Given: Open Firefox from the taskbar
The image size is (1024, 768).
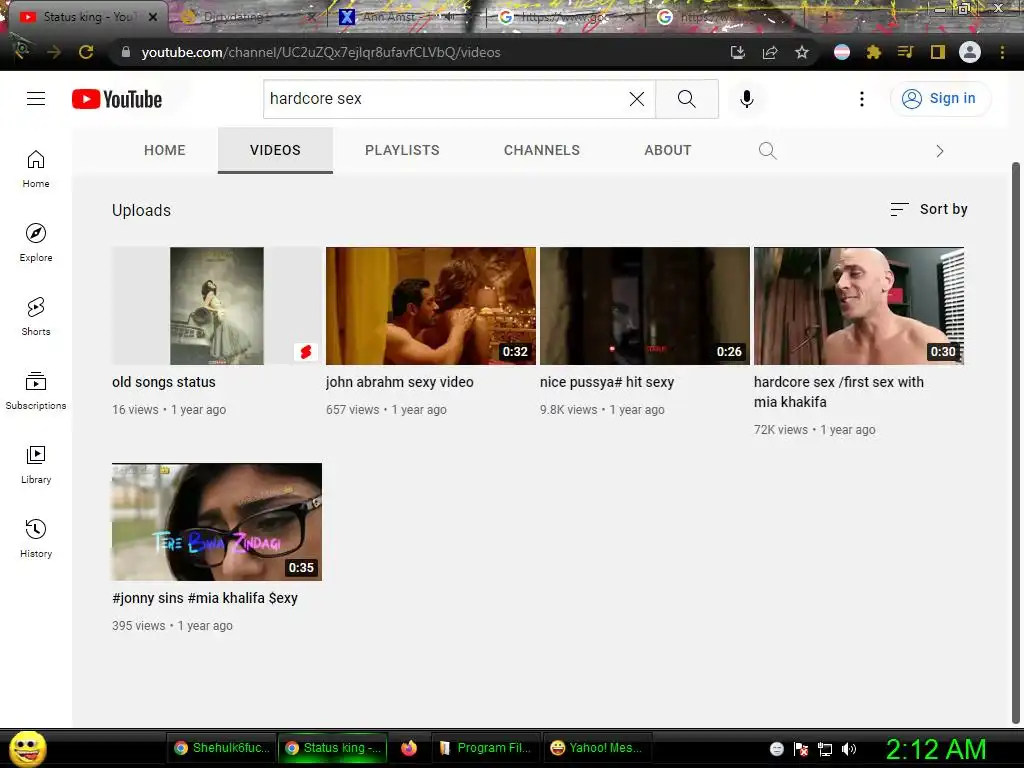Looking at the screenshot, I should pyautogui.click(x=409, y=748).
